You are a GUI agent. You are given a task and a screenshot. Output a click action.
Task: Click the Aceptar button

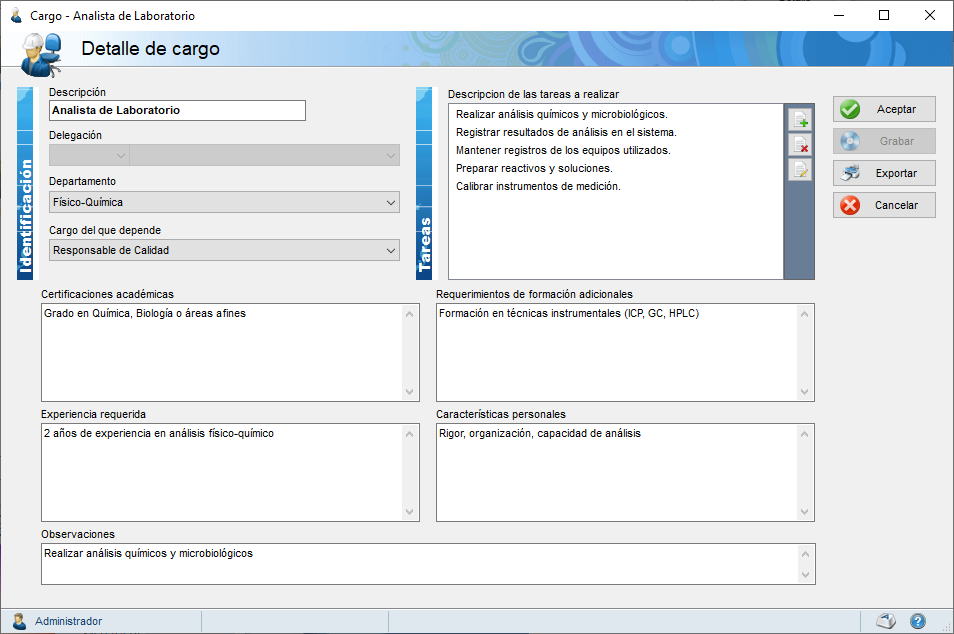(x=884, y=109)
